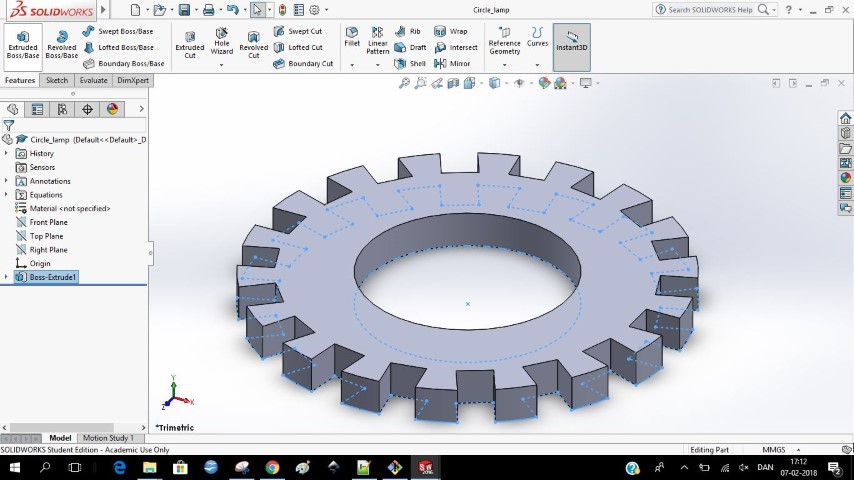Expand the Equations tree node
Image resolution: width=854 pixels, height=480 pixels.
(x=7, y=195)
